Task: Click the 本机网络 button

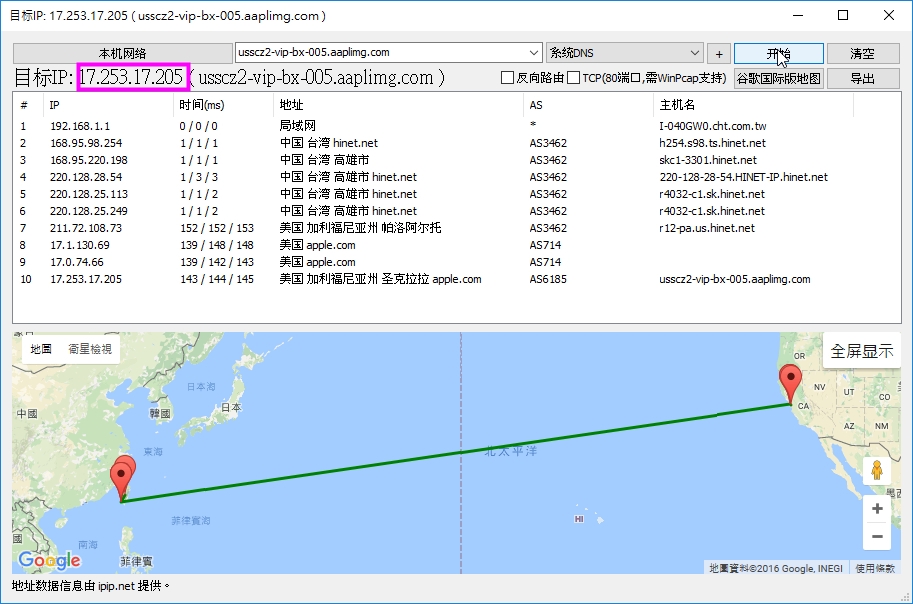Action: pyautogui.click(x=122, y=54)
